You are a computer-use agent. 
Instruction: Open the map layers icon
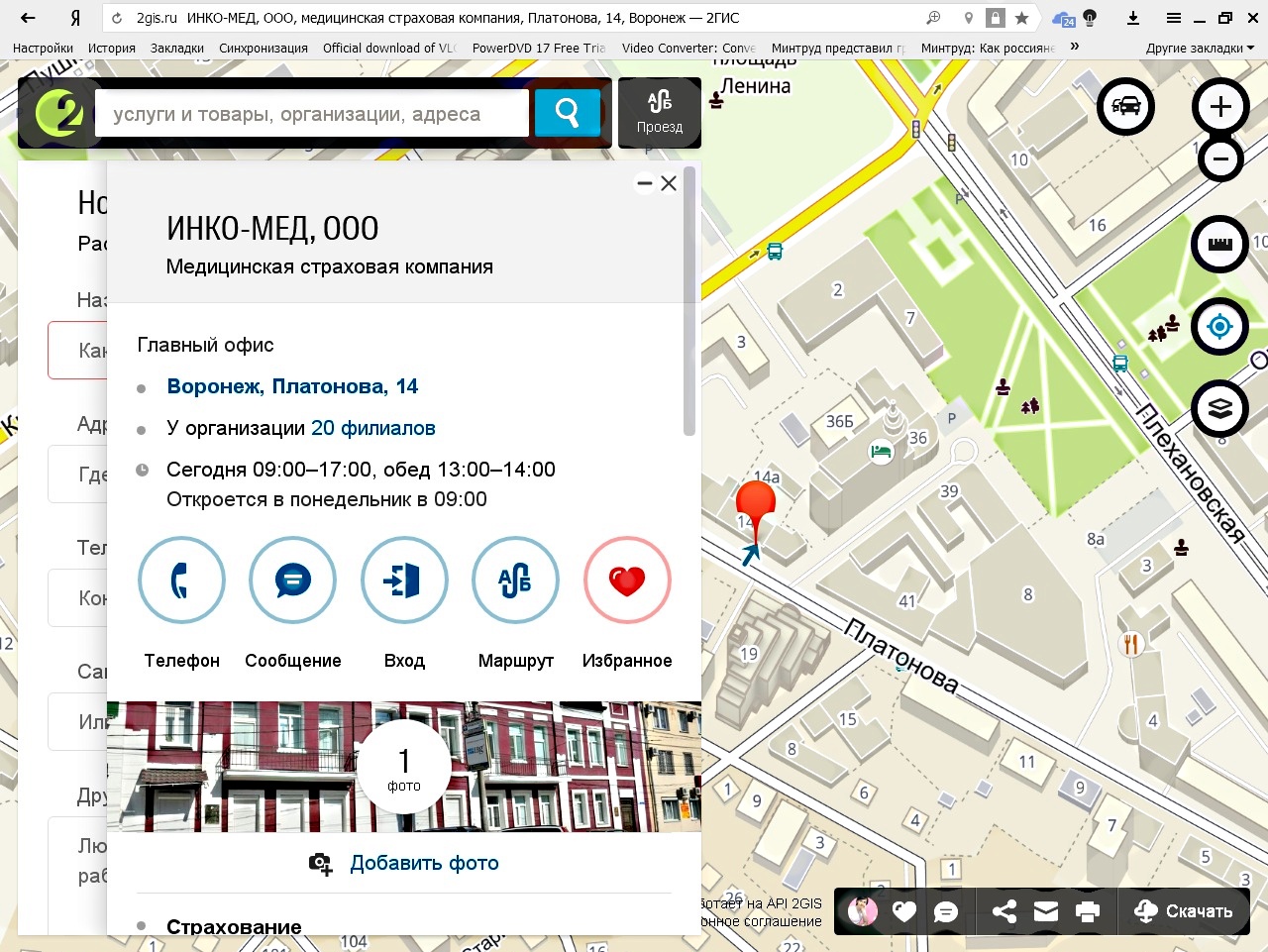pos(1220,408)
